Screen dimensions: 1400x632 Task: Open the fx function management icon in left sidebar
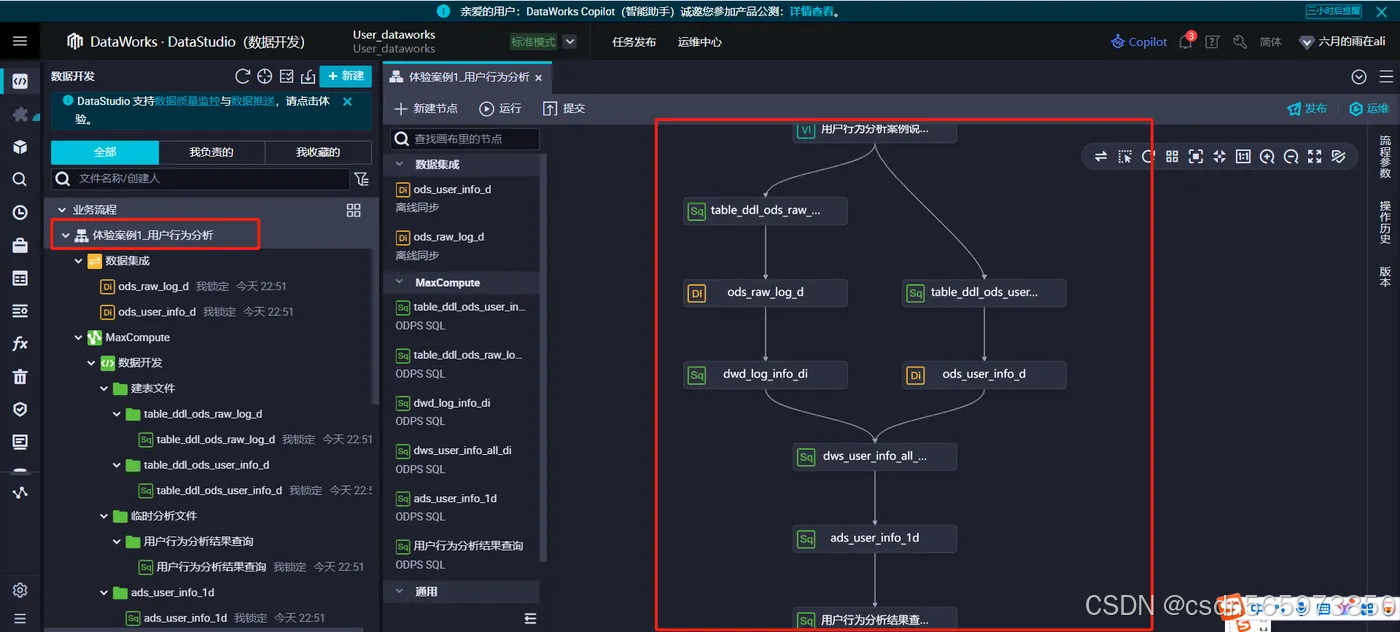pyautogui.click(x=20, y=343)
